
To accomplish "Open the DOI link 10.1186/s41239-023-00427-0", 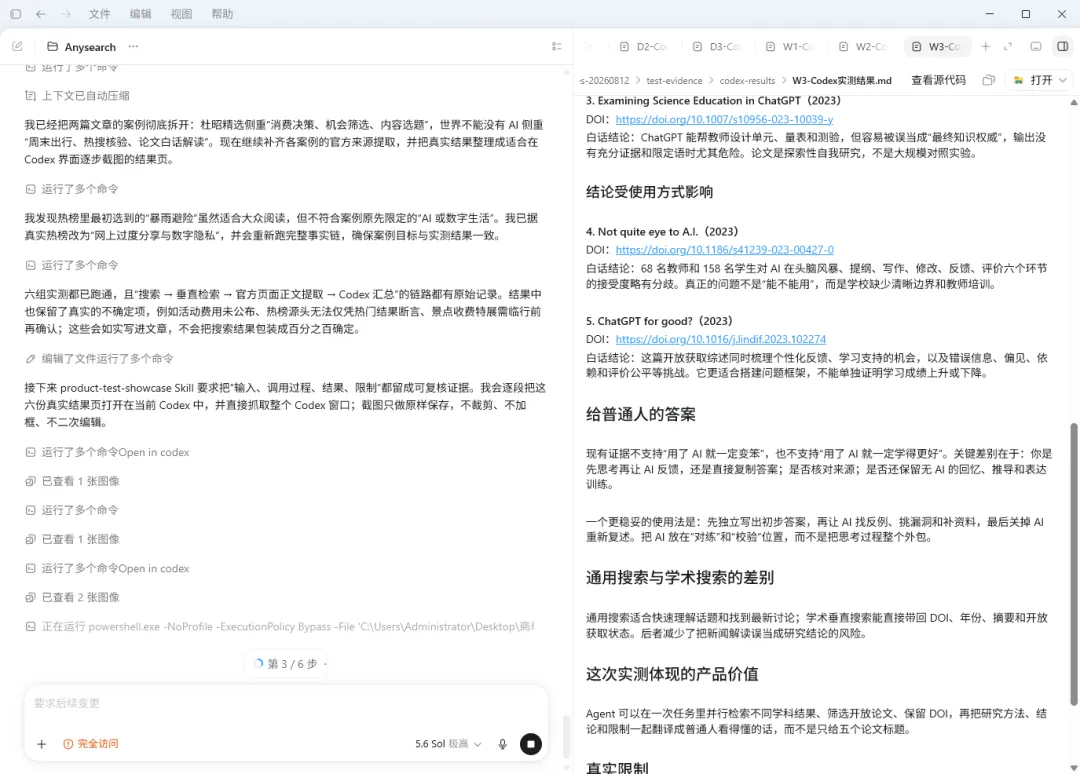I will point(724,250).
